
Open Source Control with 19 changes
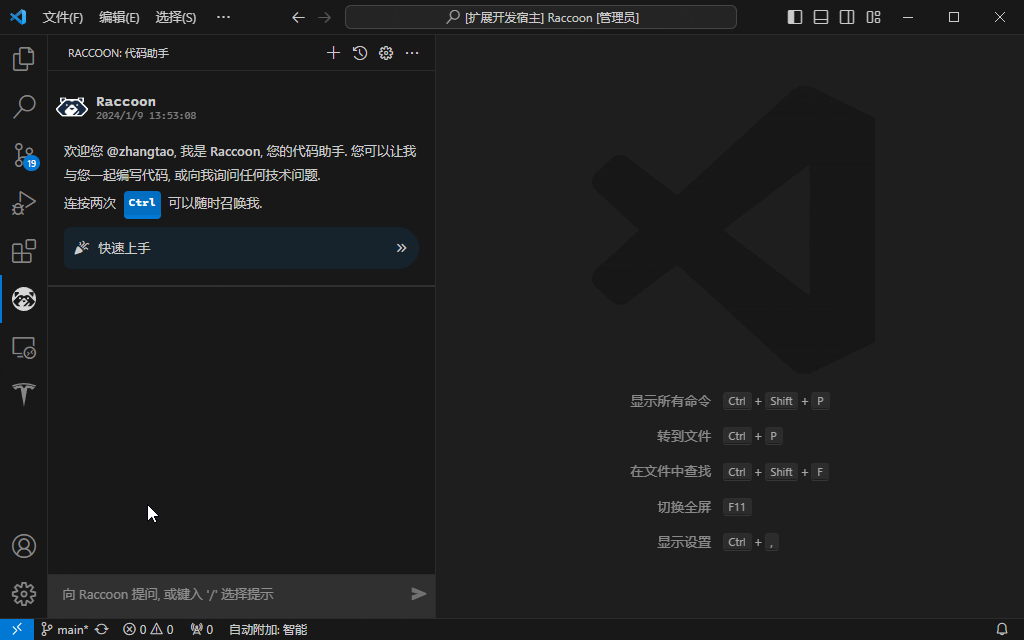(23, 155)
